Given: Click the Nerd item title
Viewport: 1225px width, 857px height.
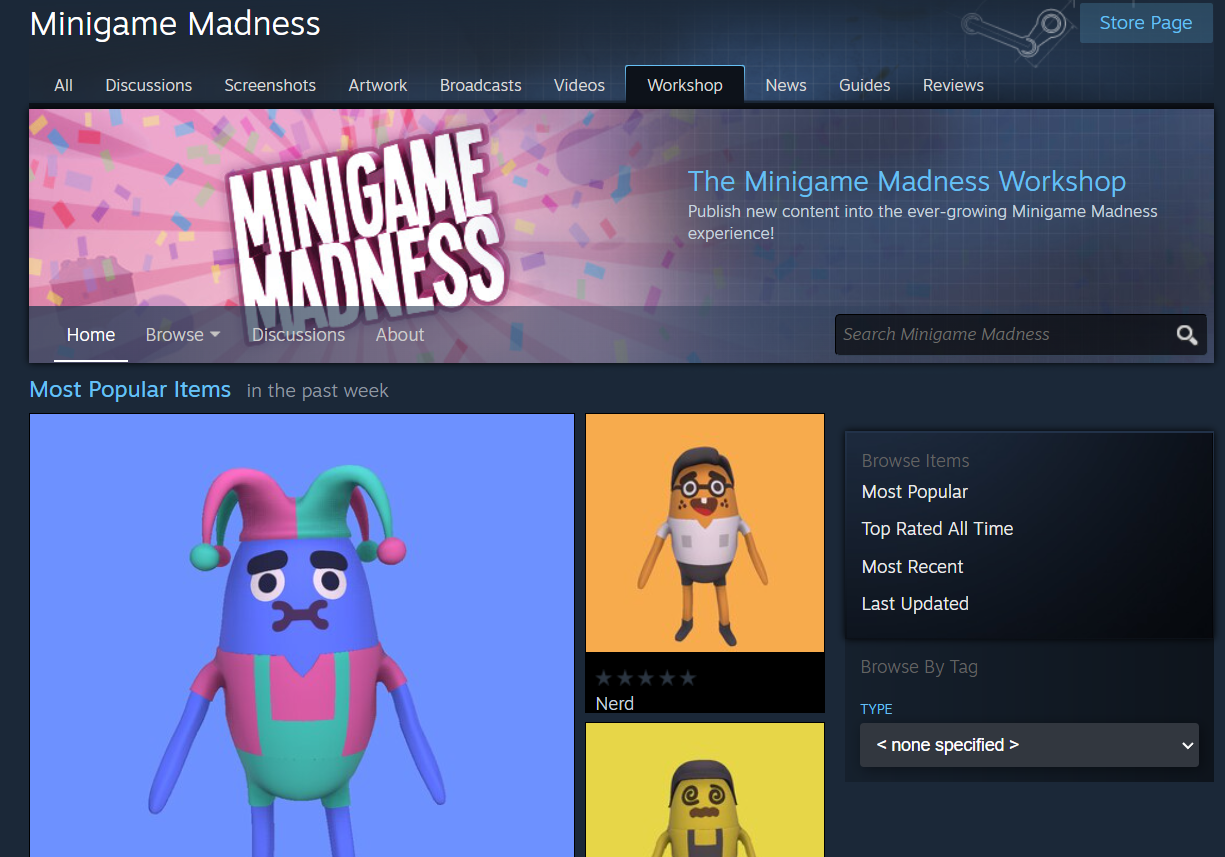Looking at the screenshot, I should pyautogui.click(x=615, y=704).
